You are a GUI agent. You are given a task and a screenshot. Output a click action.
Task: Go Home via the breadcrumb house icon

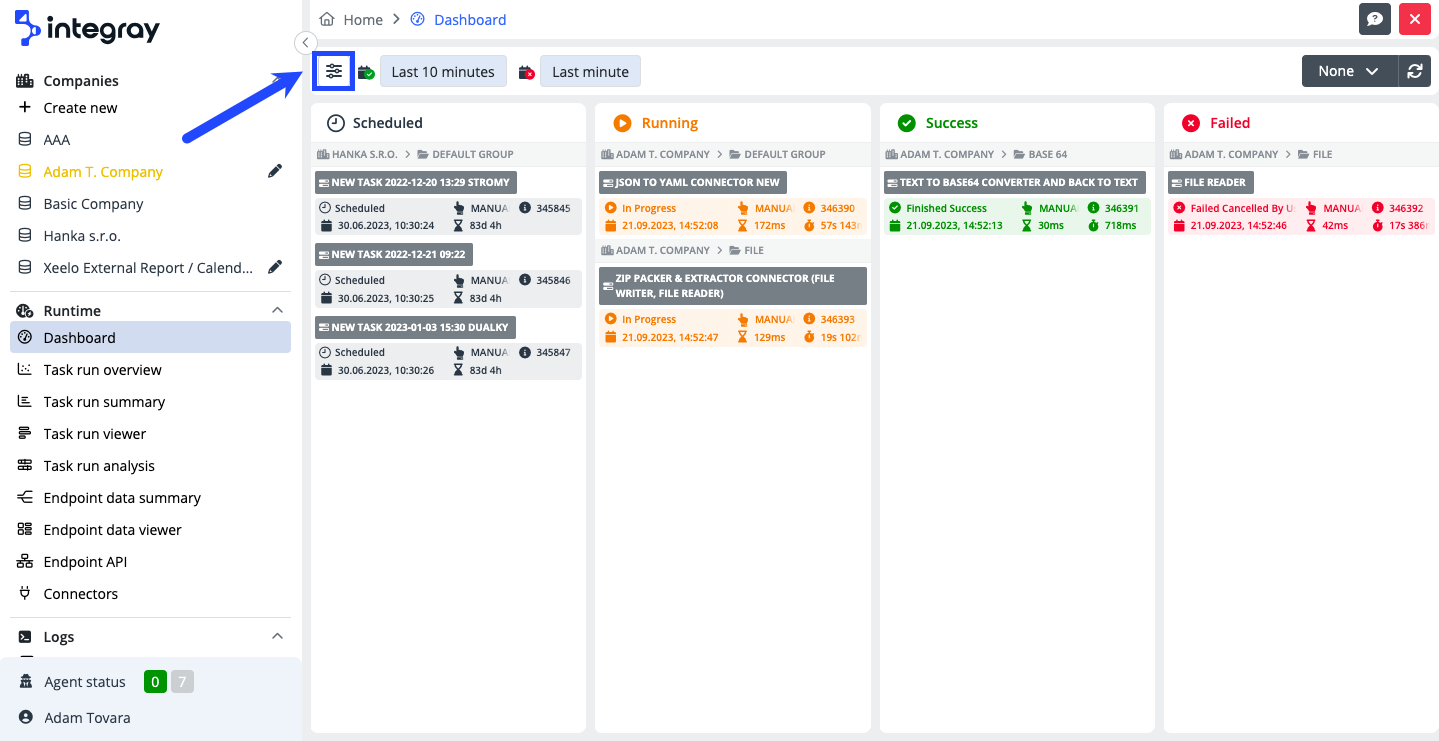pyautogui.click(x=325, y=18)
